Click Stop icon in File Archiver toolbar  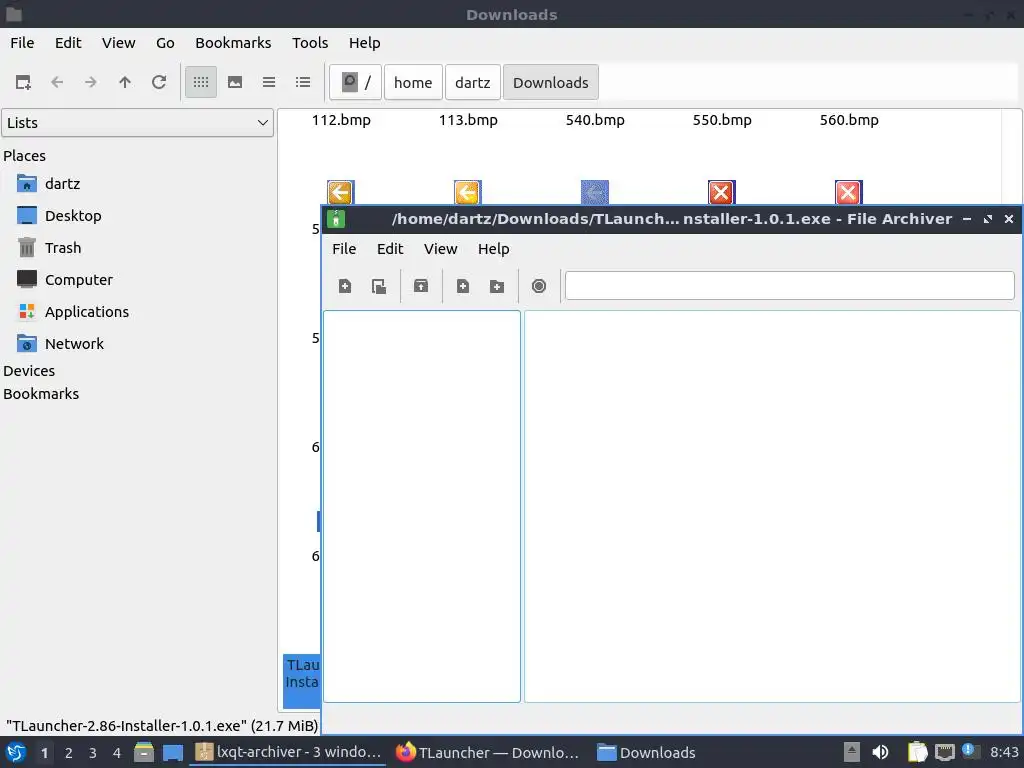coord(539,286)
